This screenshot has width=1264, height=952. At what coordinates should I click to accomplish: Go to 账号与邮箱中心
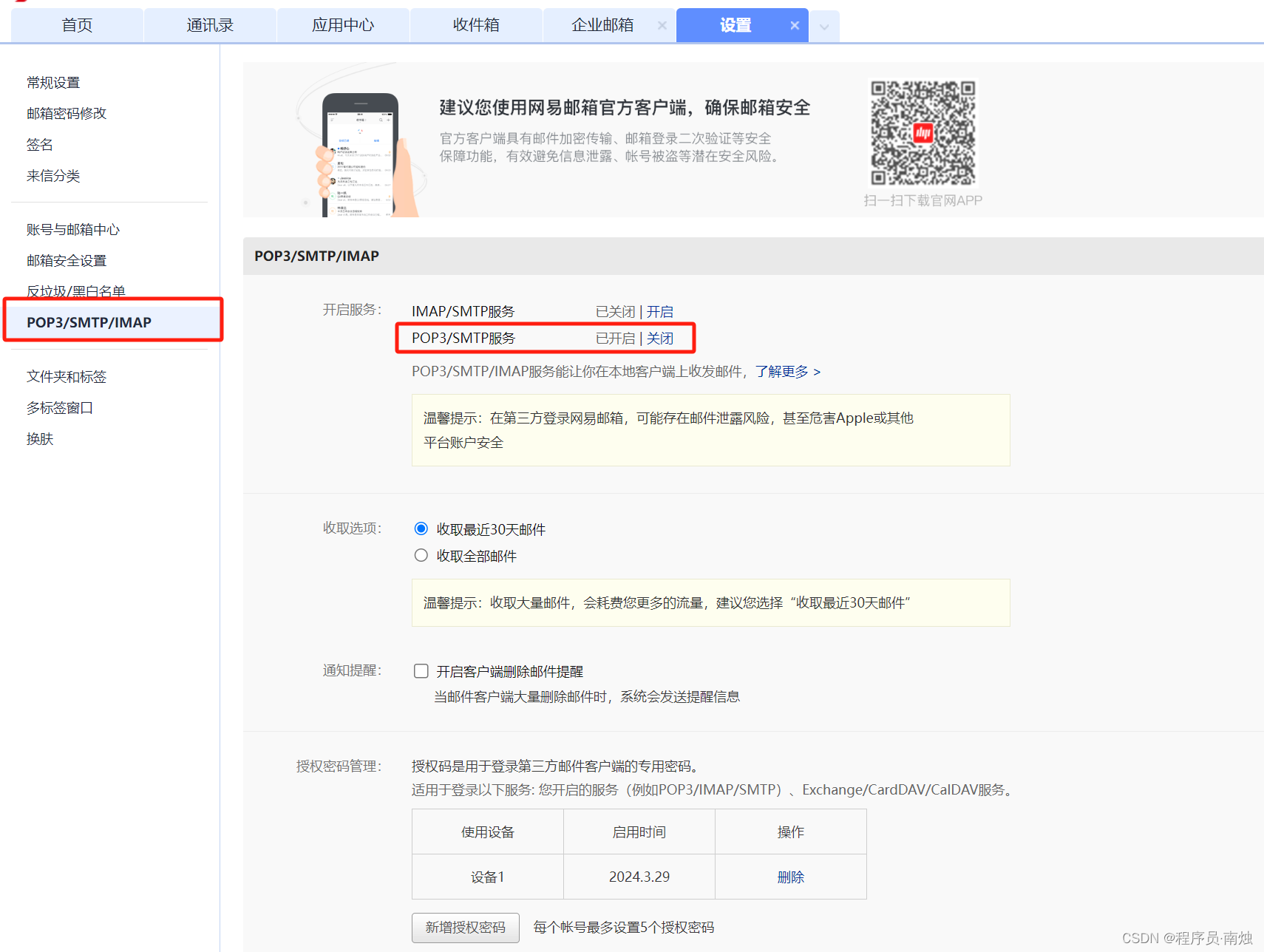pyautogui.click(x=73, y=230)
